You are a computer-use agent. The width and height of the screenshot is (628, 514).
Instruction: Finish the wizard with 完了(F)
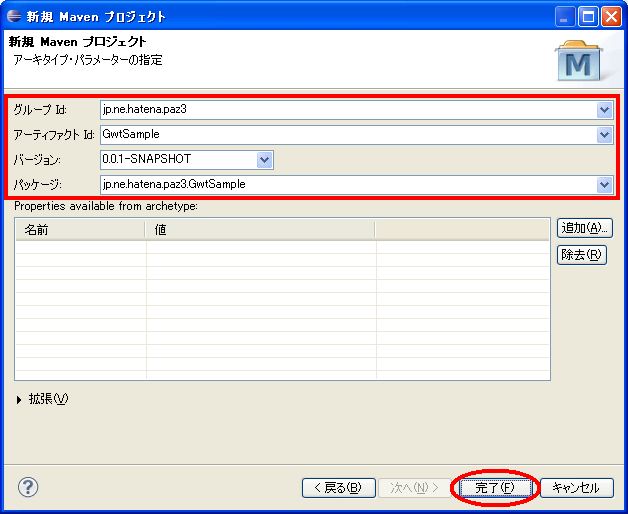coord(495,488)
